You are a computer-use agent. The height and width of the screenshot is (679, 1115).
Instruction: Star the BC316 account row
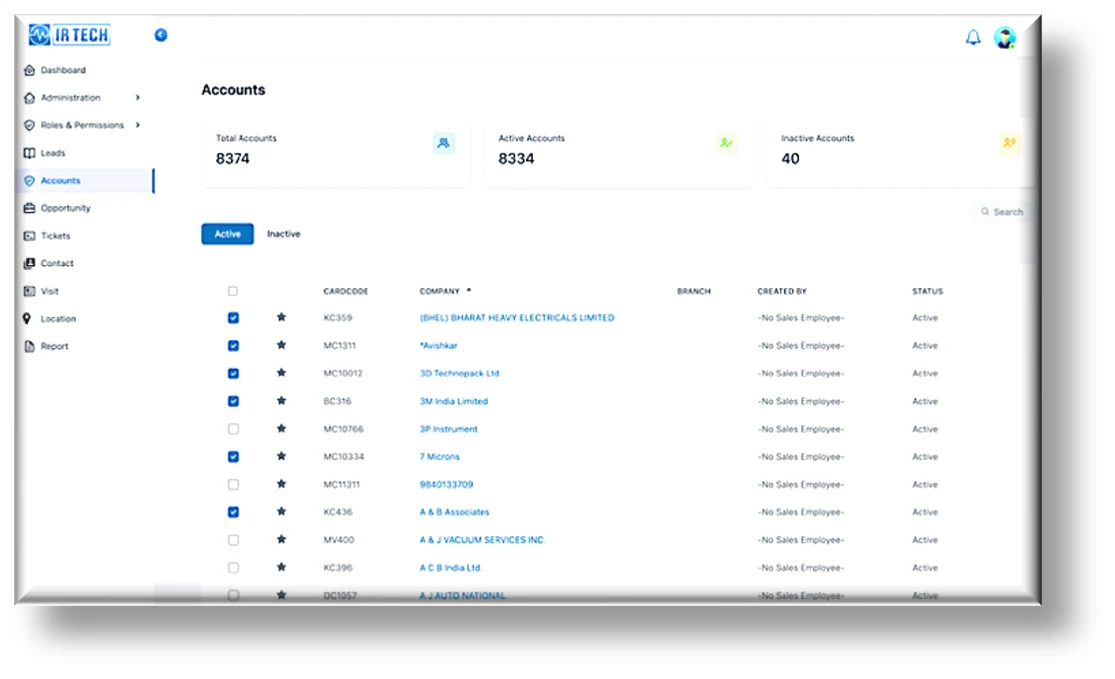(282, 401)
